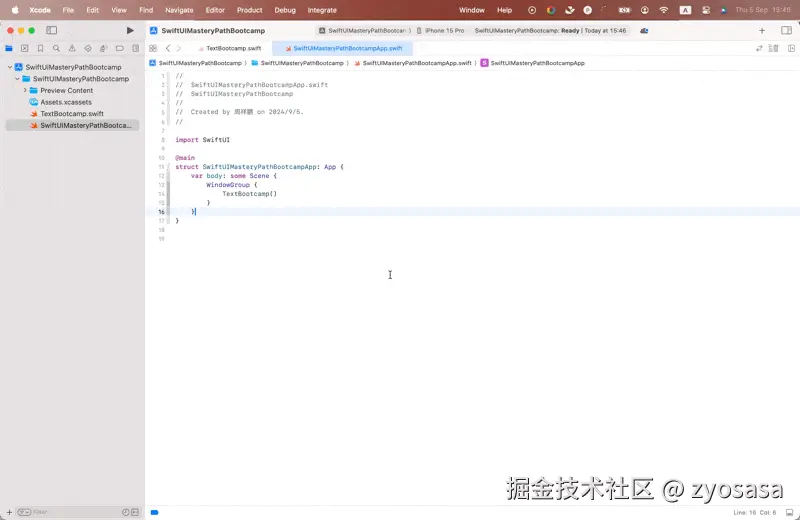800x520 pixels.
Task: Open the Debug navigator icon
Action: tap(104, 48)
